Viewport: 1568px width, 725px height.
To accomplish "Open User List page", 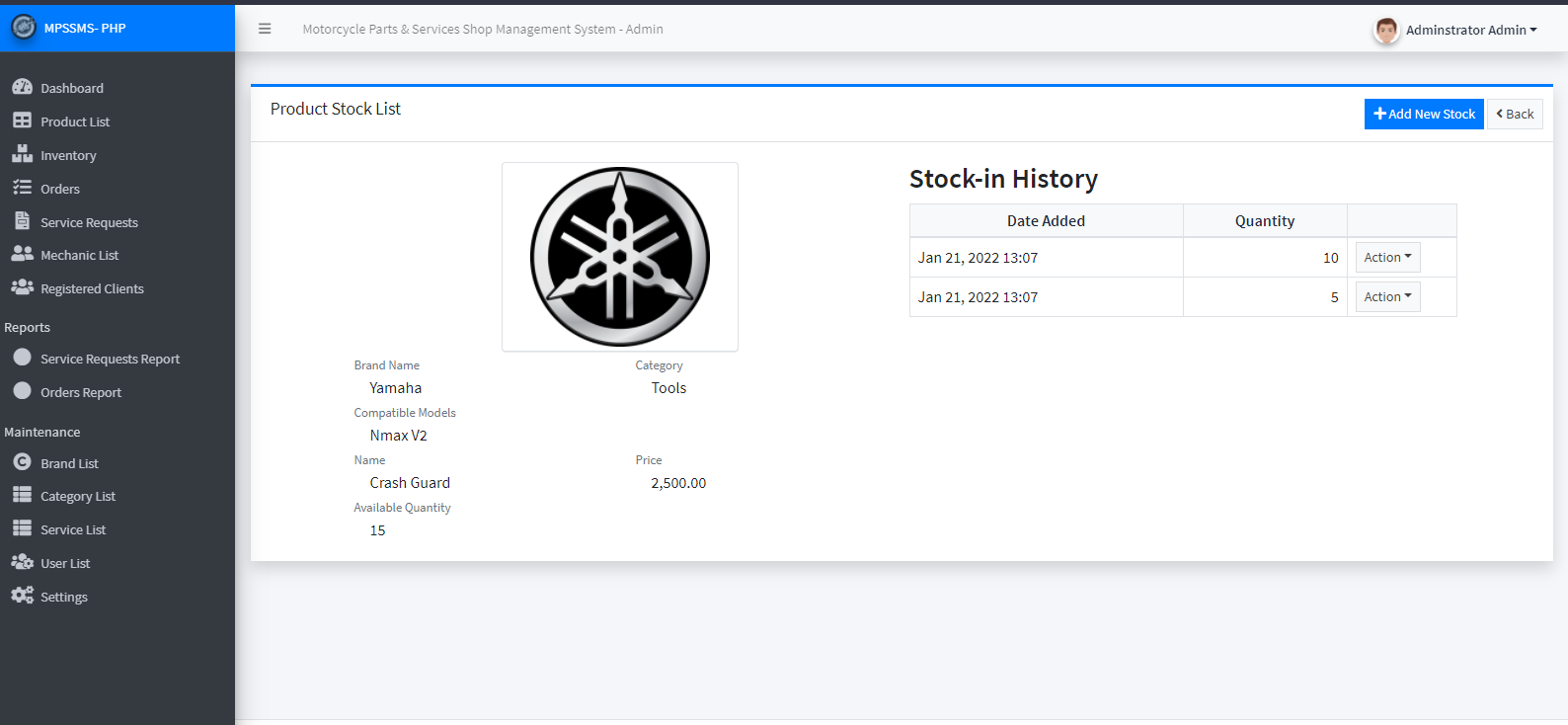I will click(x=118, y=563).
